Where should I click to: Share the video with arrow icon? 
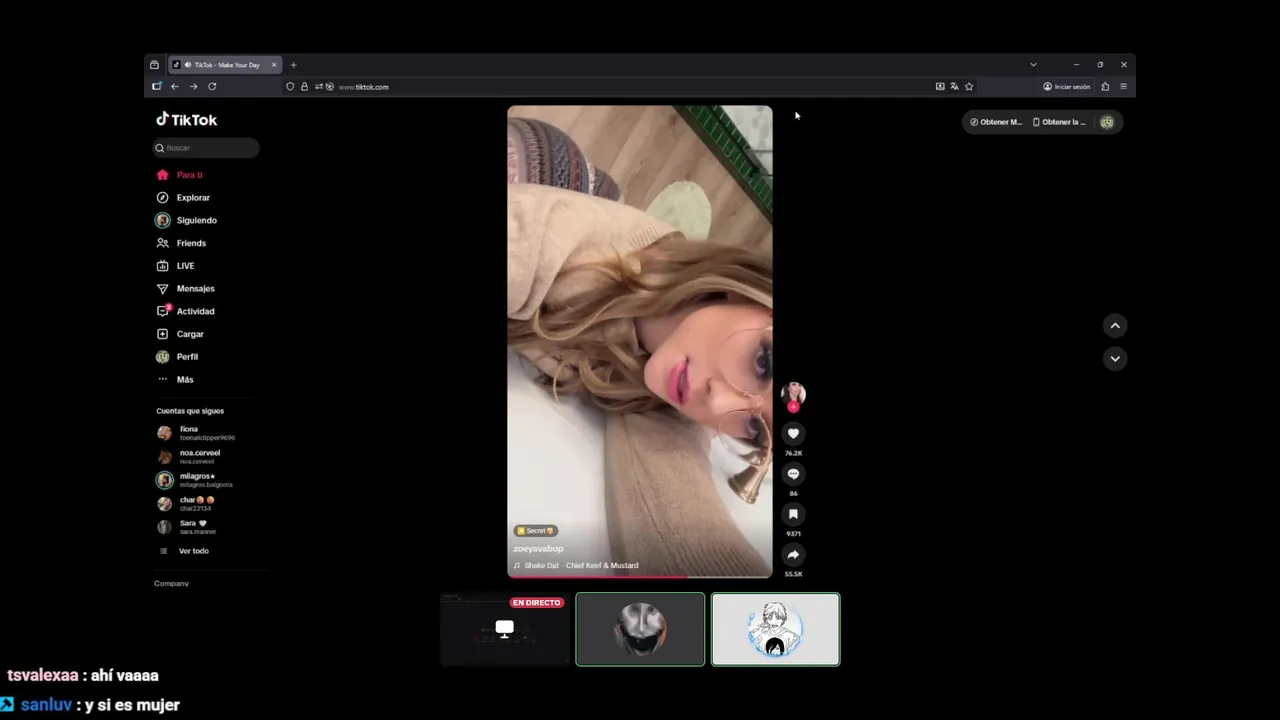point(793,554)
